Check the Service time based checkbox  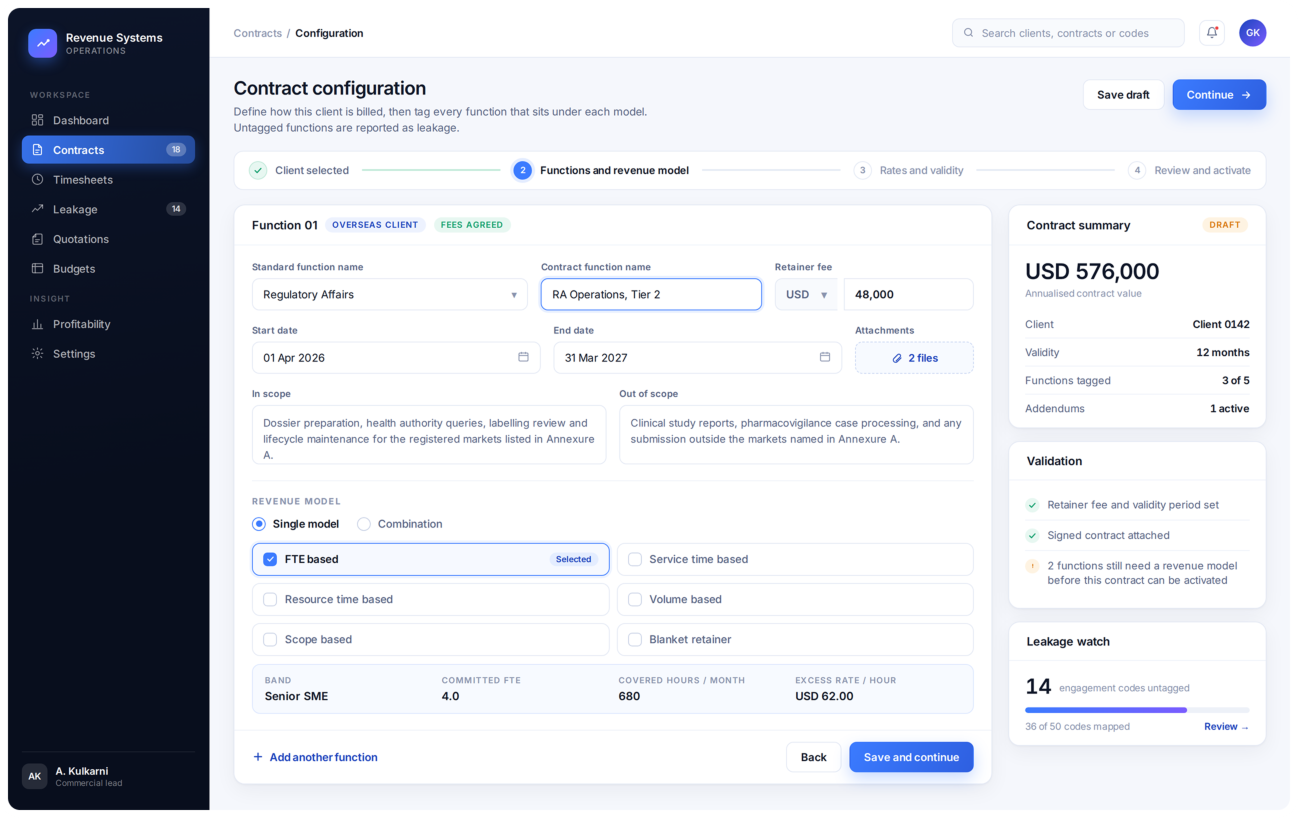coord(635,559)
